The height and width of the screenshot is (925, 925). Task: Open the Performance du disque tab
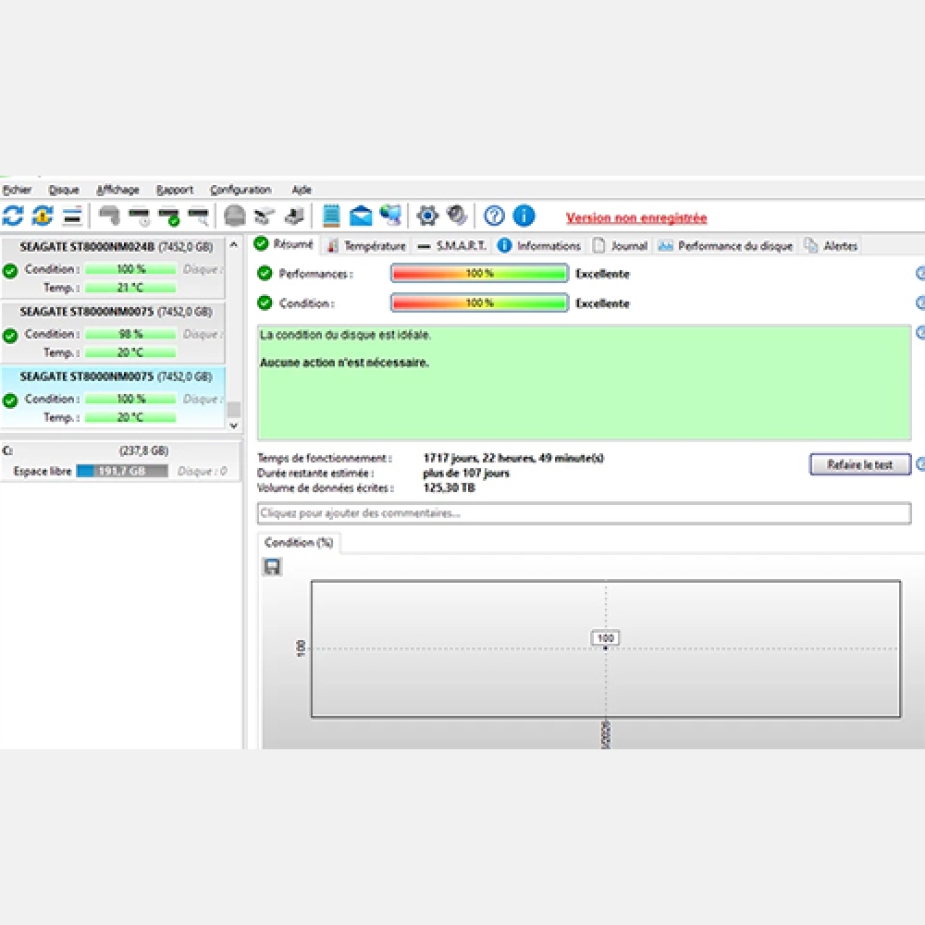[726, 246]
